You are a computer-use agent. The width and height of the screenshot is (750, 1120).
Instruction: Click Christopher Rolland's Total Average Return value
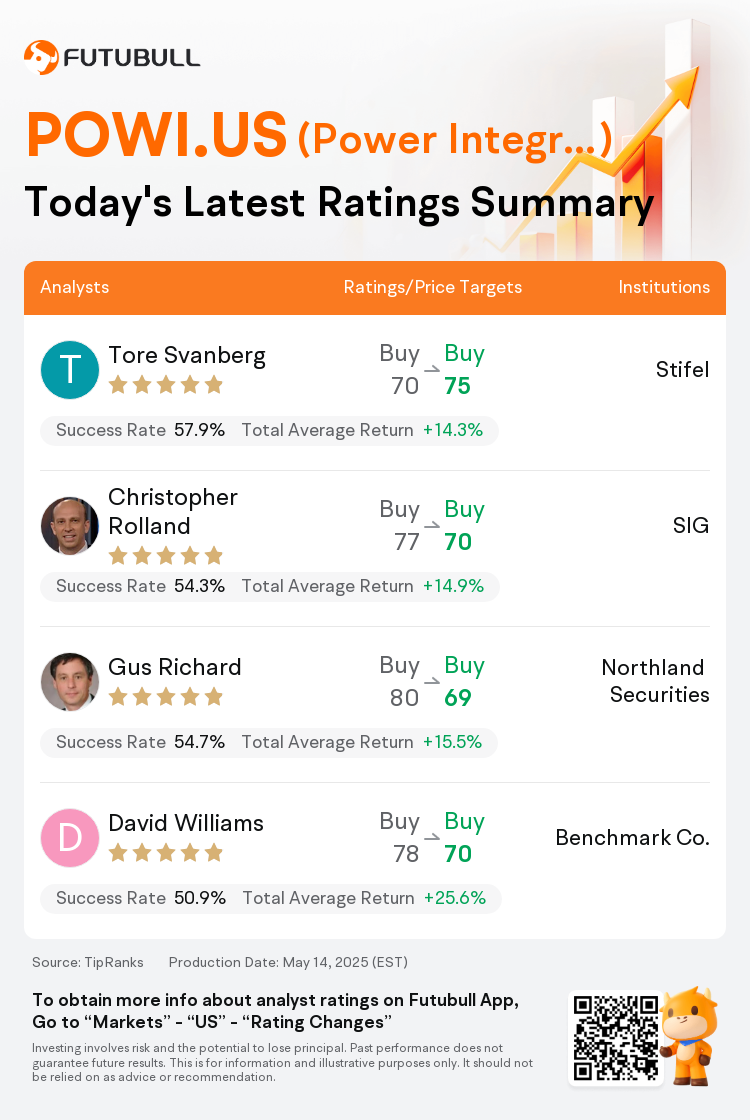click(454, 586)
